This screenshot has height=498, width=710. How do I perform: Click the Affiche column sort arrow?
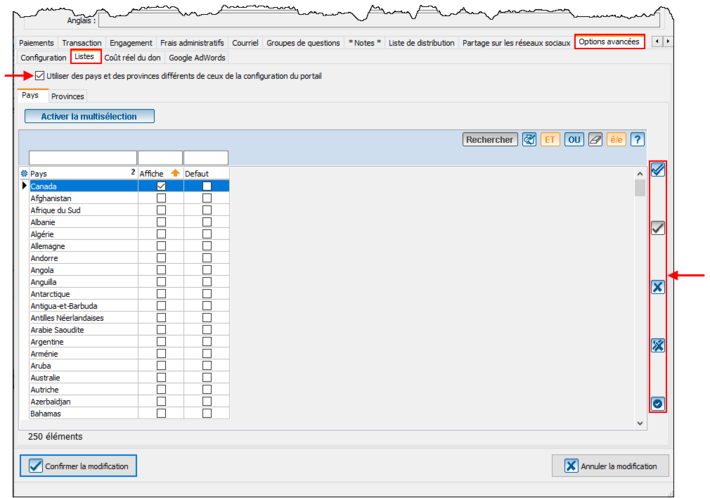click(x=175, y=173)
